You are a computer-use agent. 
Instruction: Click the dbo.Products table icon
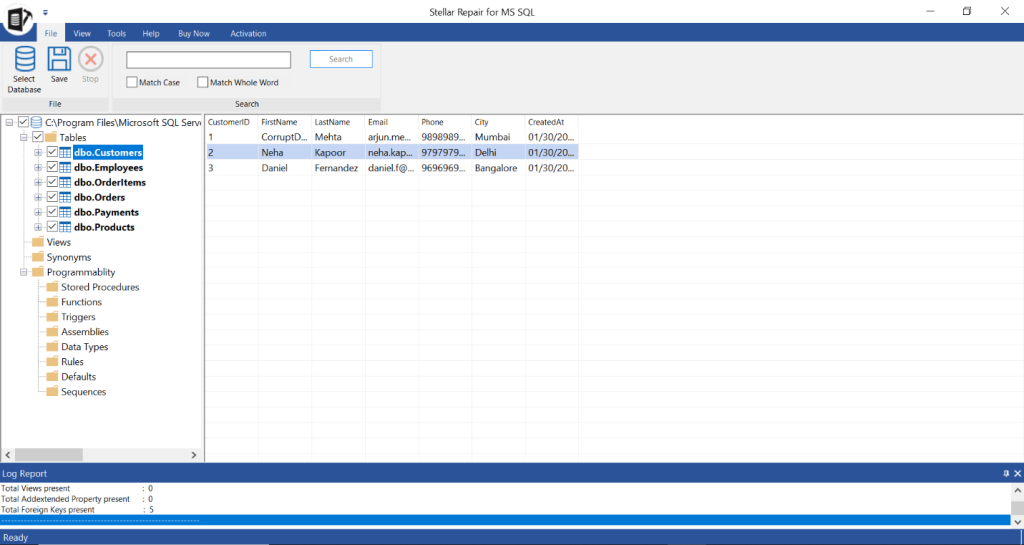tap(65, 227)
